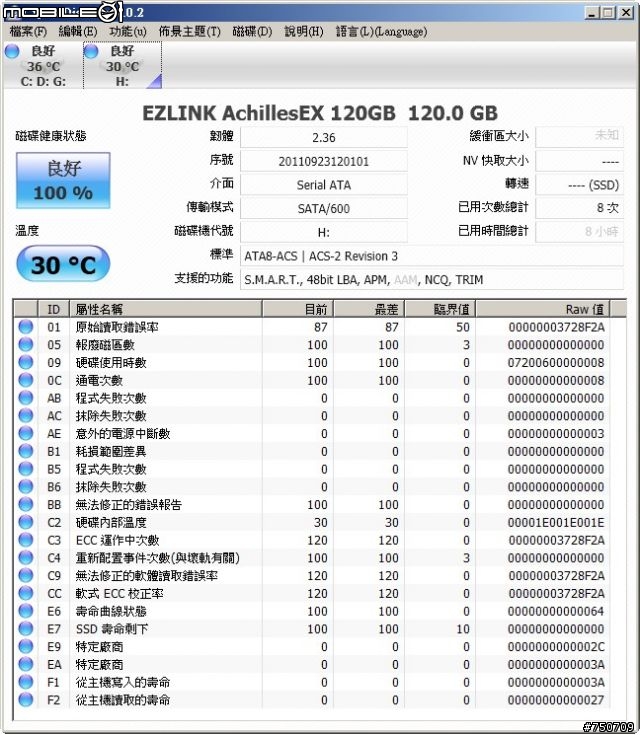Click the status orb on H: tab

pos(91,51)
